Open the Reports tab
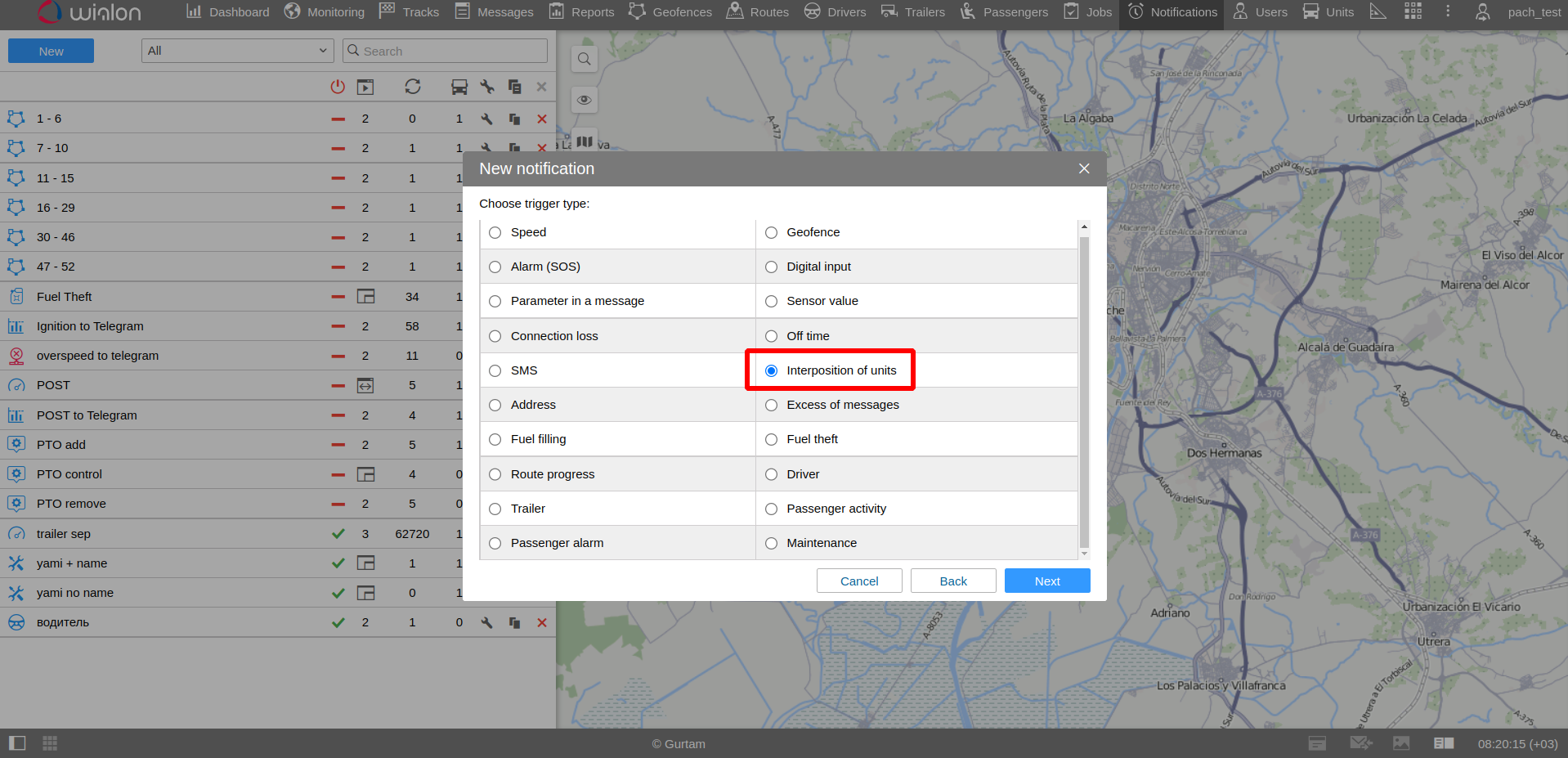Screen dimensions: 1568x758 tap(581, 12)
